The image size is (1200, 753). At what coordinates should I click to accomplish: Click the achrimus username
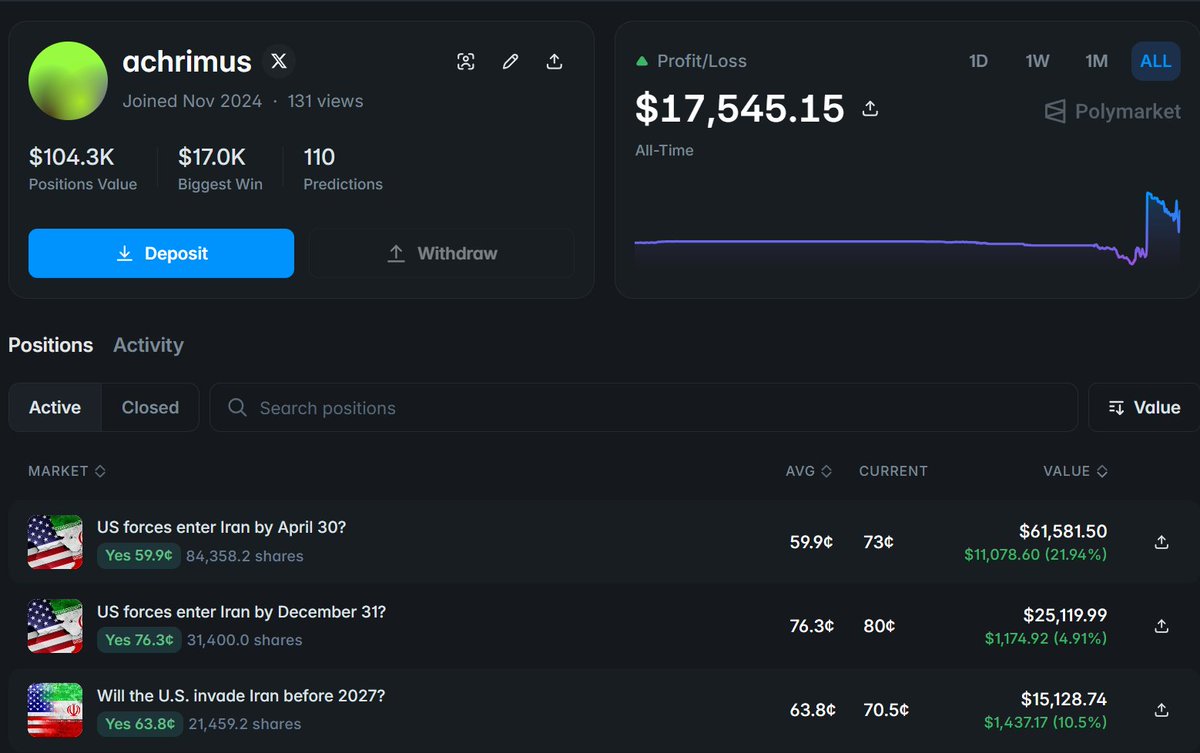(187, 62)
